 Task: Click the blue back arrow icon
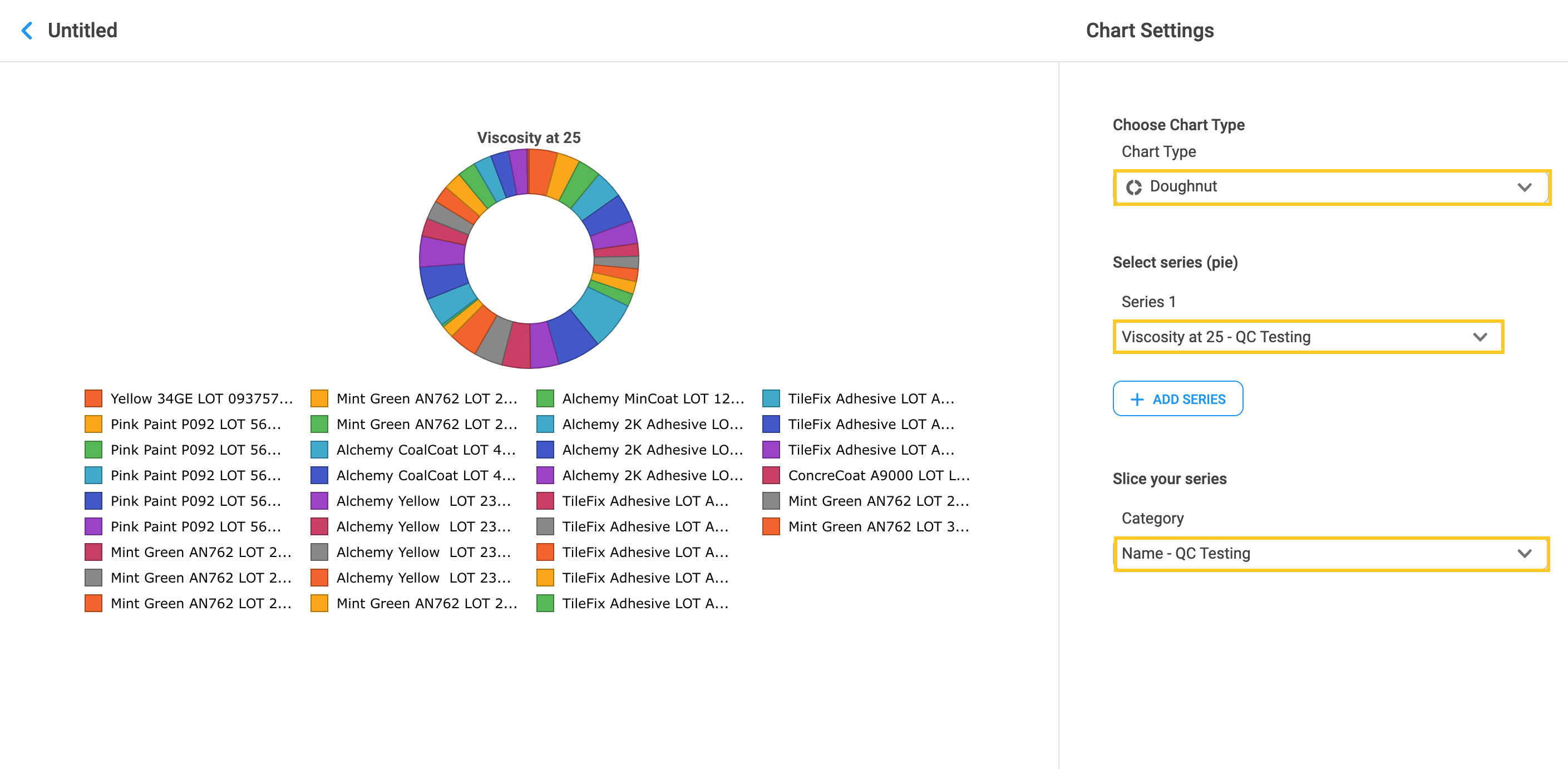click(x=27, y=31)
